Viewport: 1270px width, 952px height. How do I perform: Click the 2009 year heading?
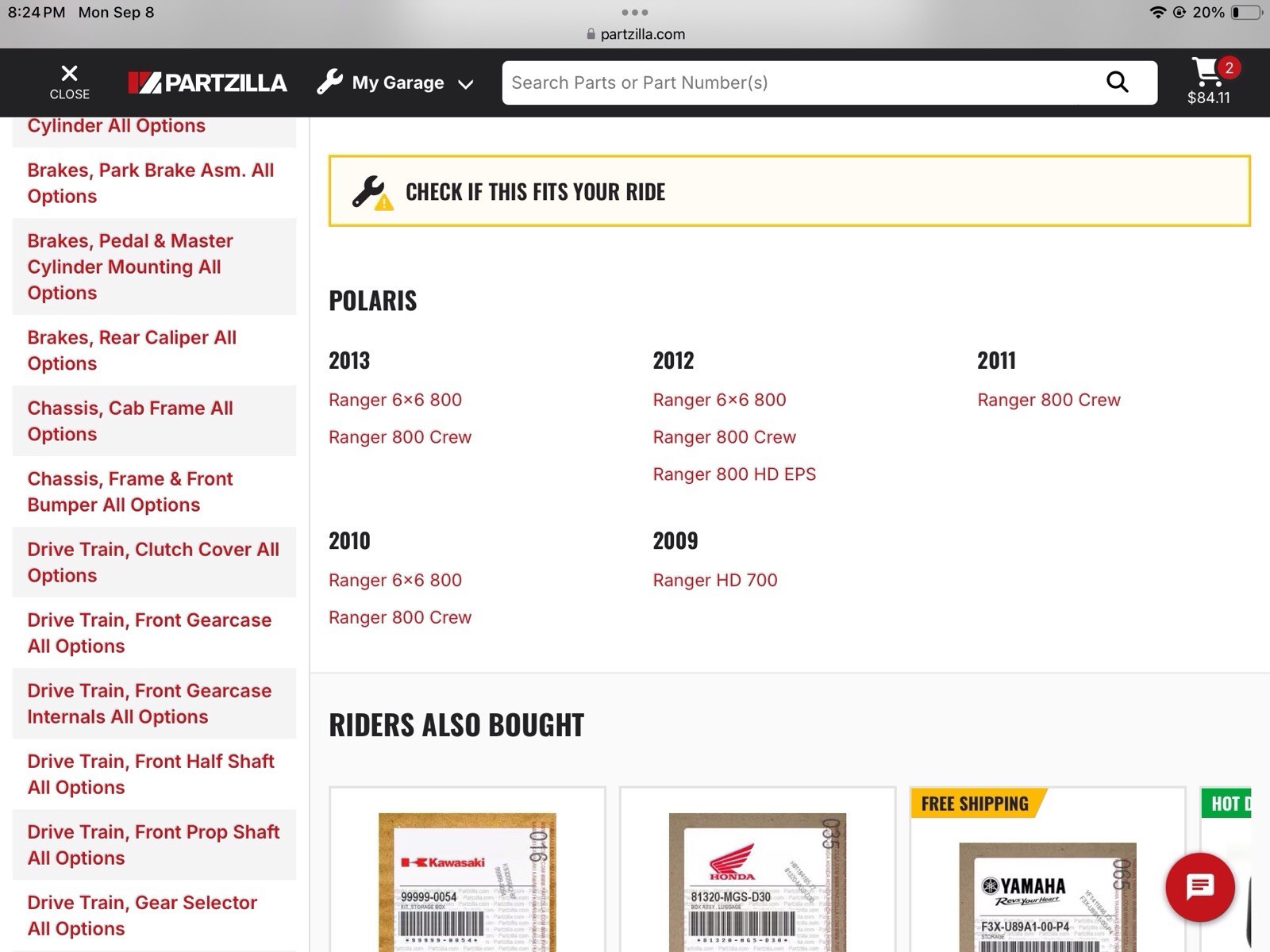(x=675, y=541)
